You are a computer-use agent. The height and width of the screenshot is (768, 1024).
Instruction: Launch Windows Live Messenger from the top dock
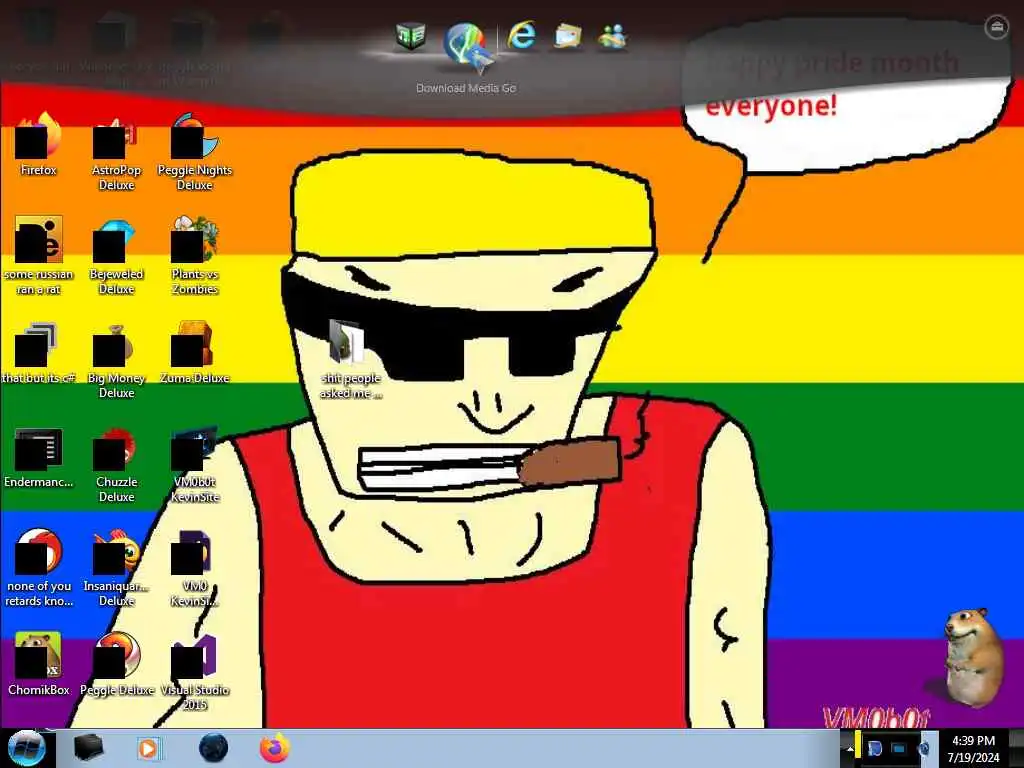612,37
